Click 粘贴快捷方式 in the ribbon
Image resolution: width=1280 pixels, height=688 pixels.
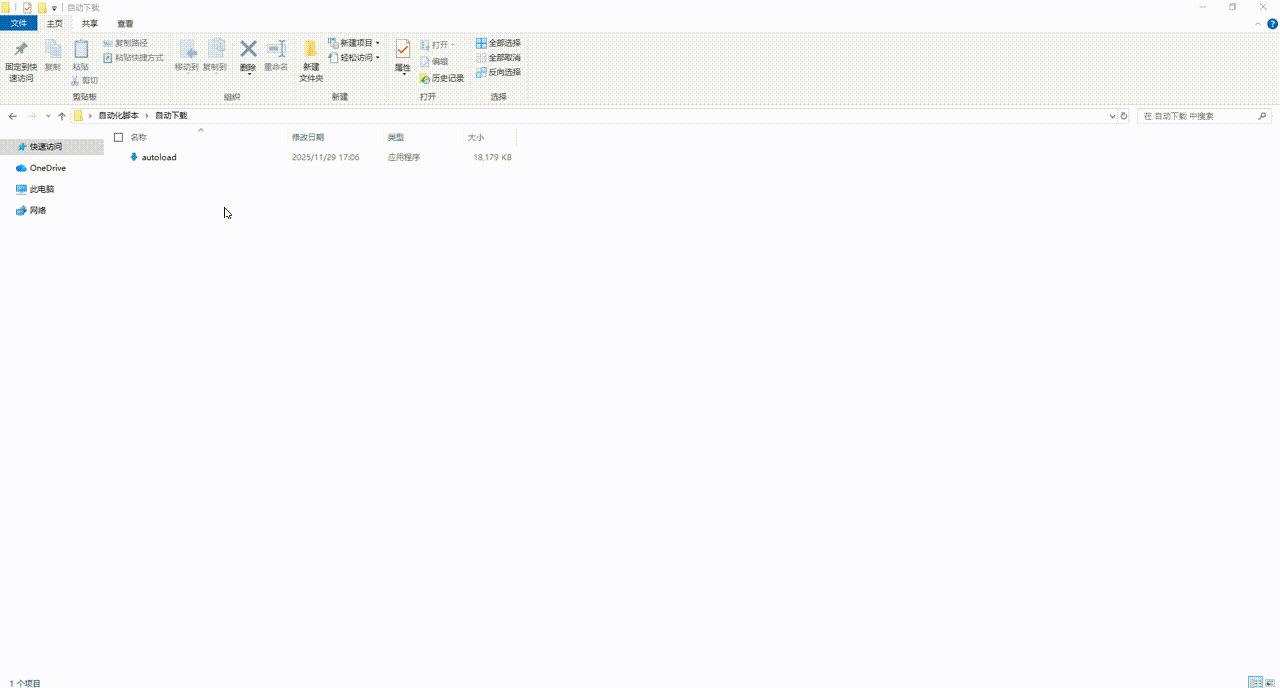point(133,57)
